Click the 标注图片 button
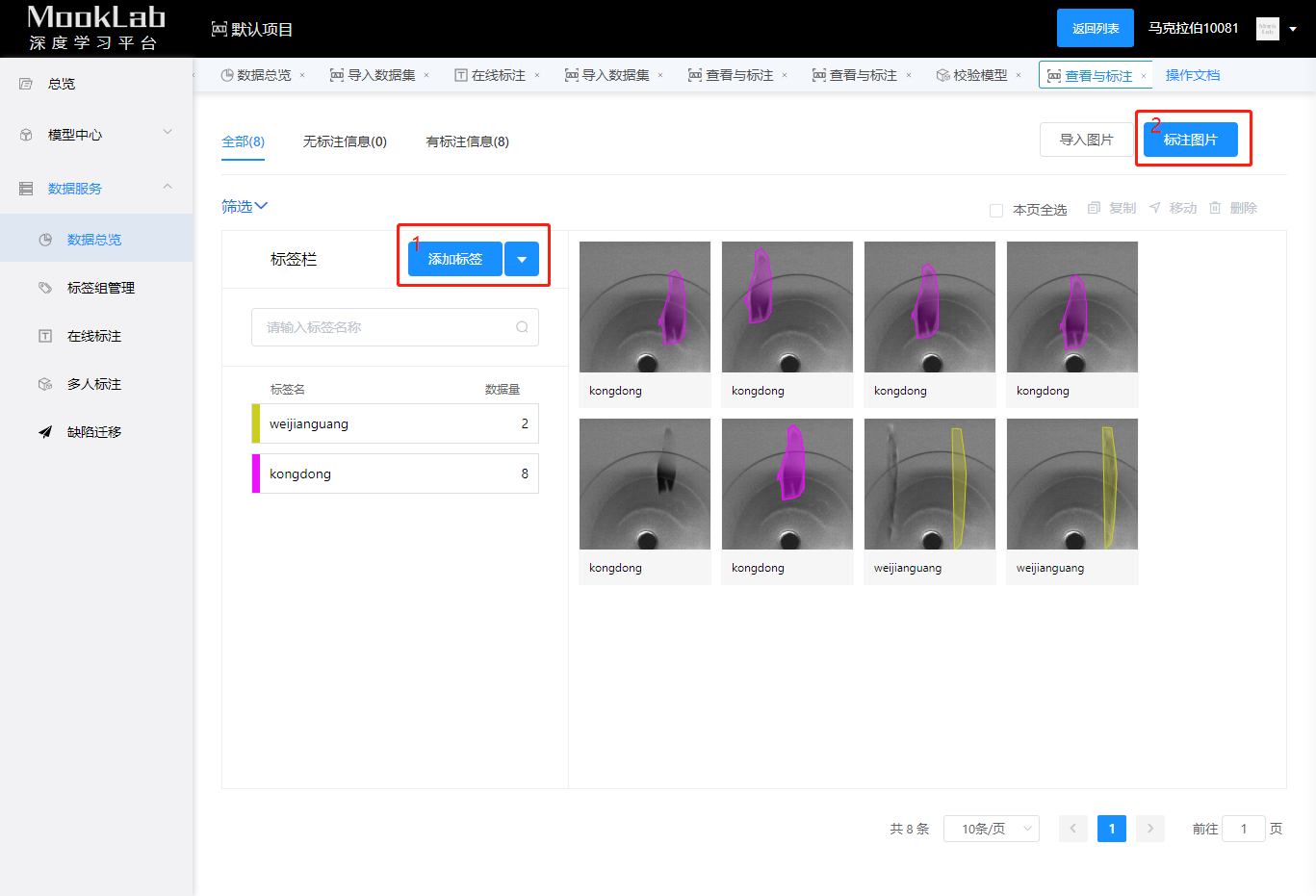The image size is (1316, 896). (x=1191, y=140)
